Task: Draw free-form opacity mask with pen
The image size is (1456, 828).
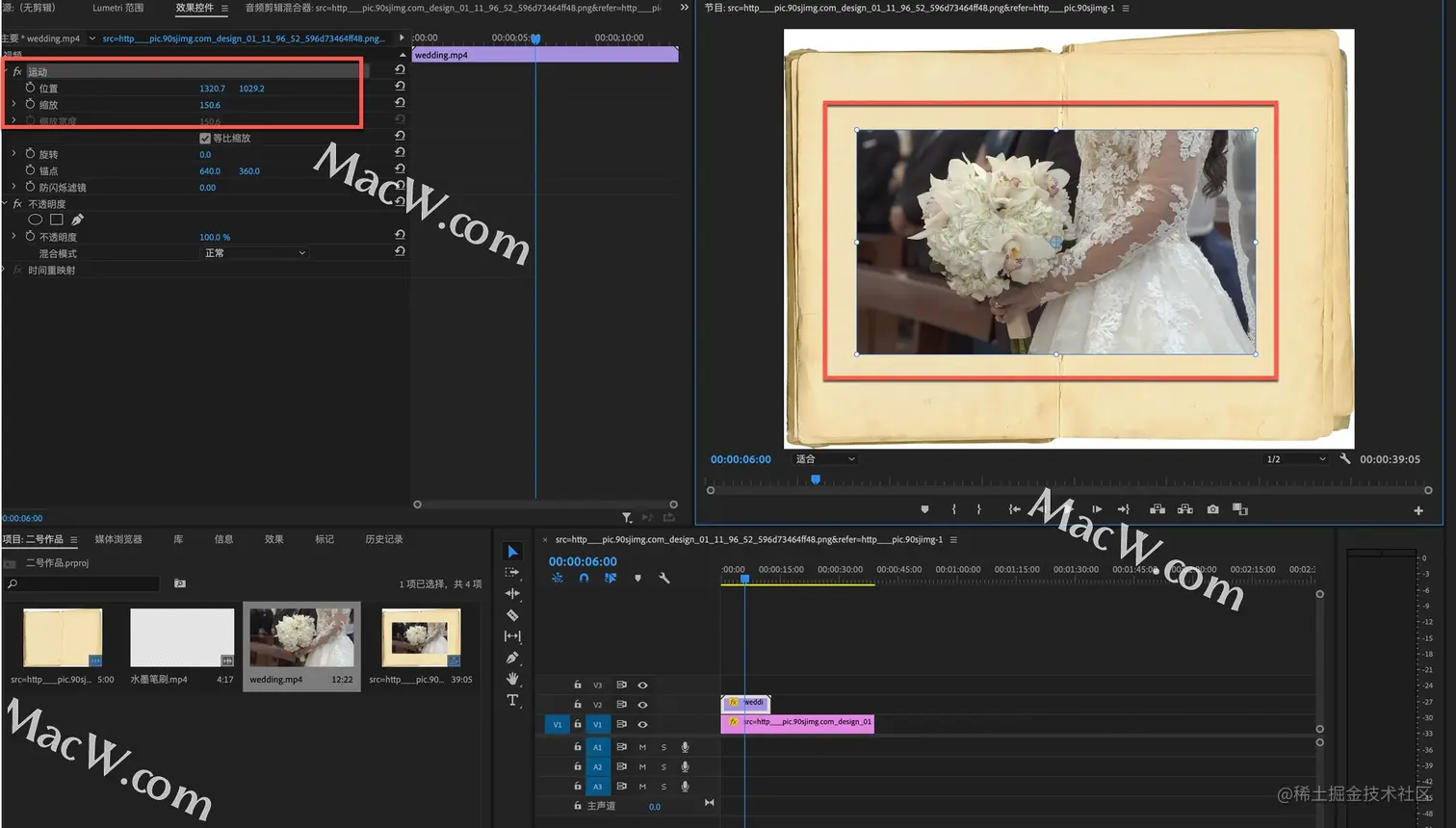Action: 78,220
